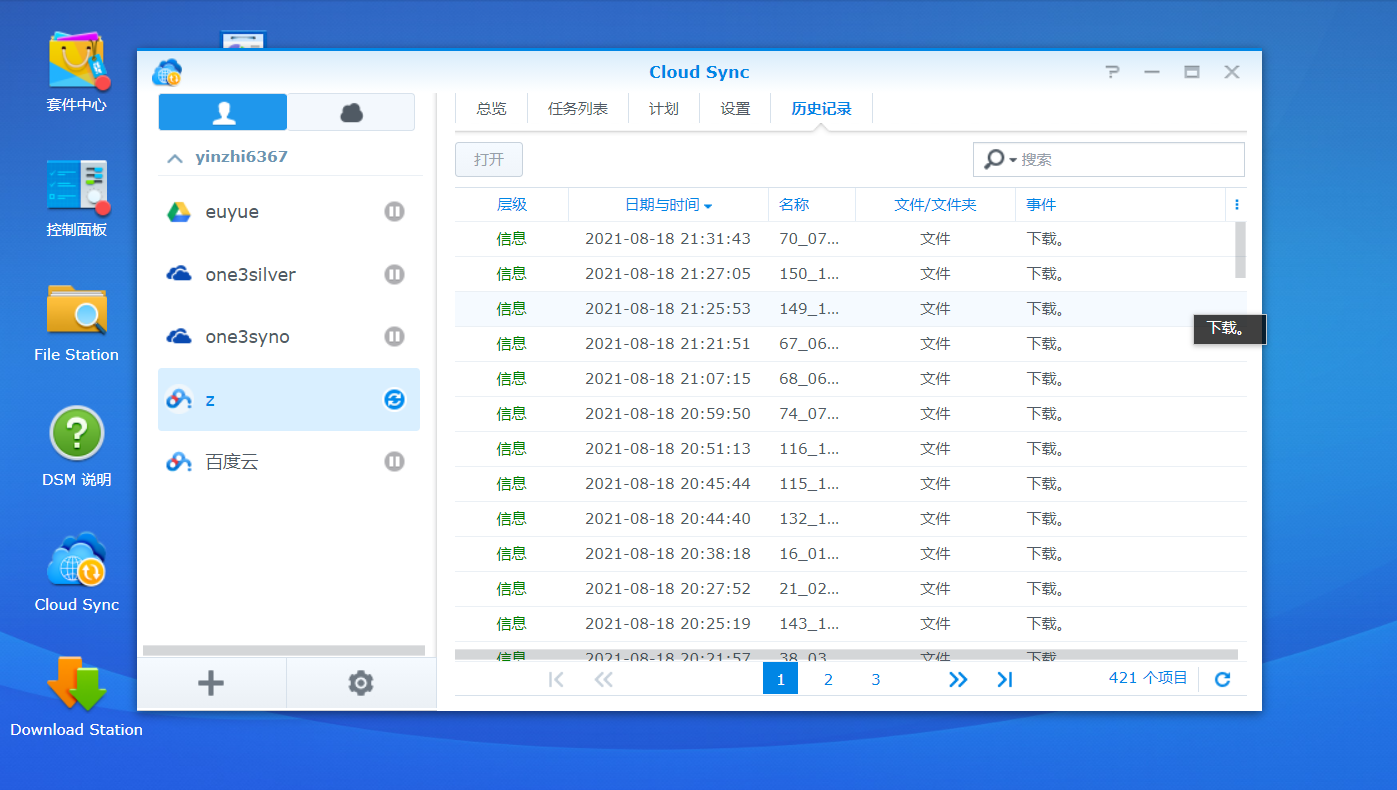Click the Google Drive icon of euyue
The height and width of the screenshot is (790, 1397).
(x=179, y=212)
